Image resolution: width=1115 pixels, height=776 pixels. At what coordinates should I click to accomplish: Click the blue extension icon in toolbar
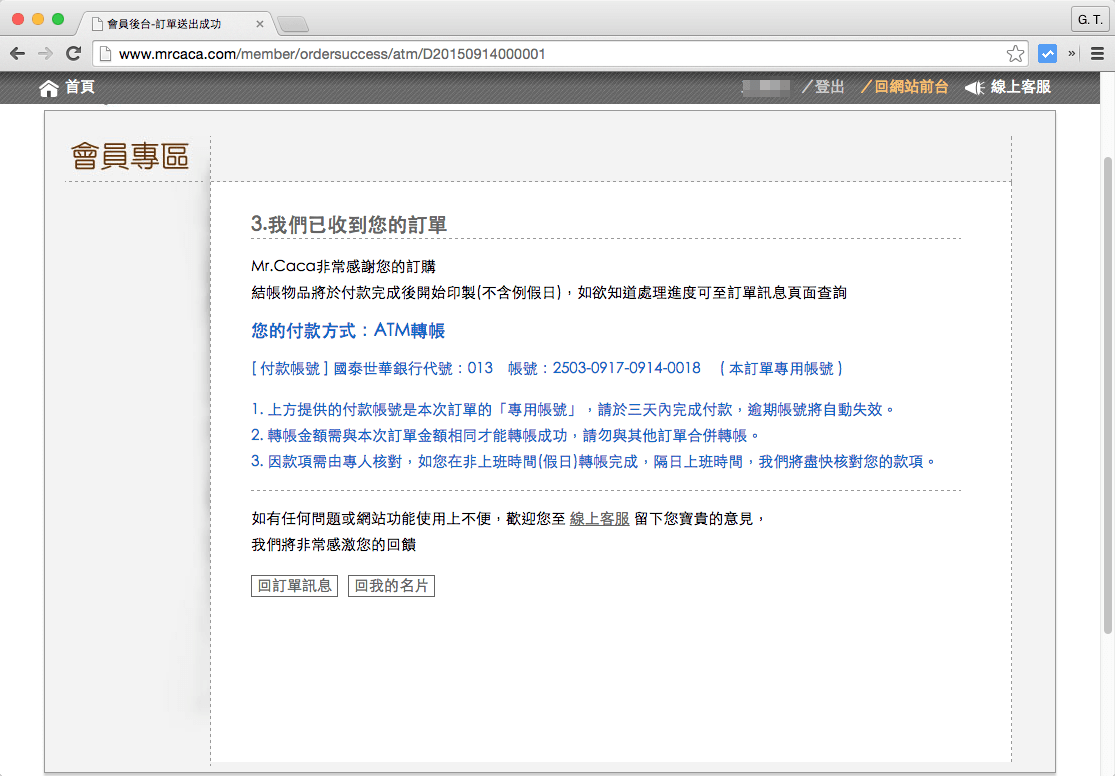pyautogui.click(x=1047, y=54)
